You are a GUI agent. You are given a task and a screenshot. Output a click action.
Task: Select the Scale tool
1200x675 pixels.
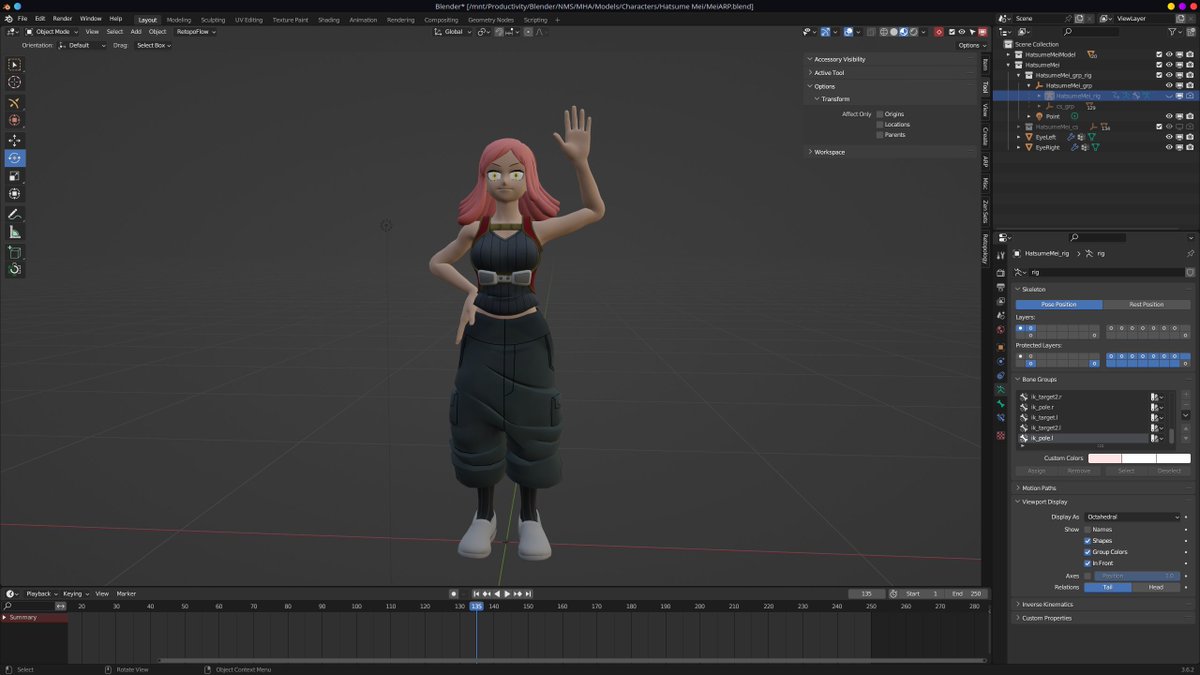(15, 176)
